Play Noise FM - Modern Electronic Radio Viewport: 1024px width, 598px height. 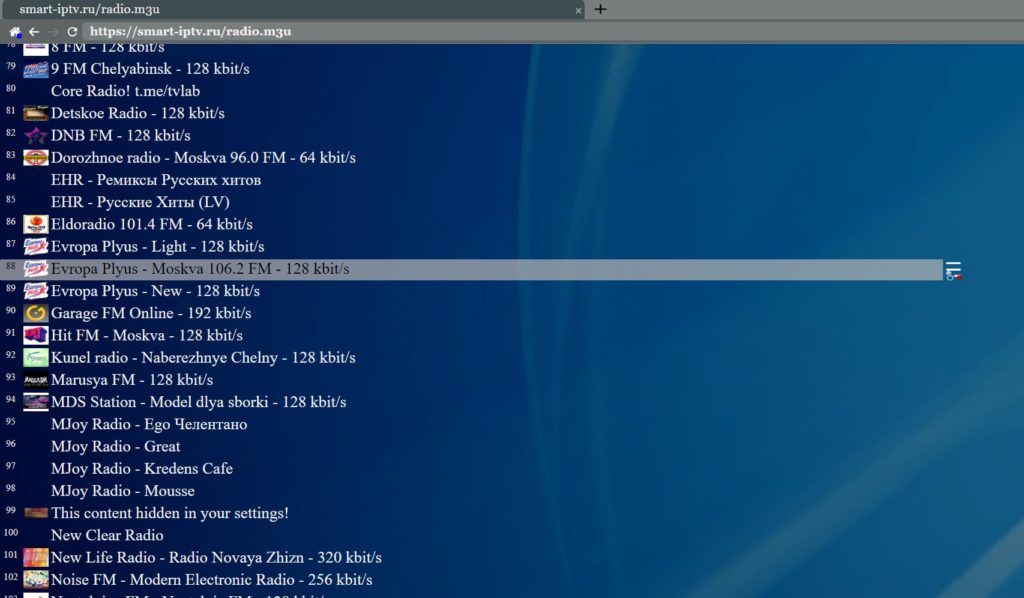211,580
